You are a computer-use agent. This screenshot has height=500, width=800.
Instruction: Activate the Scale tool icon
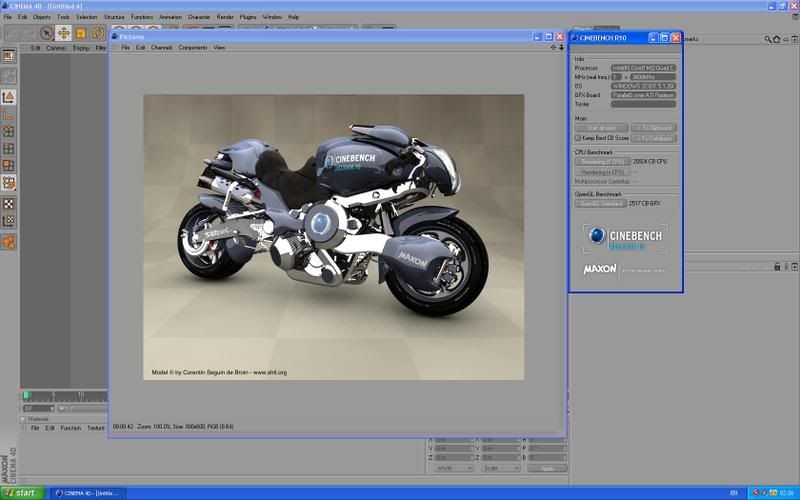(81, 33)
